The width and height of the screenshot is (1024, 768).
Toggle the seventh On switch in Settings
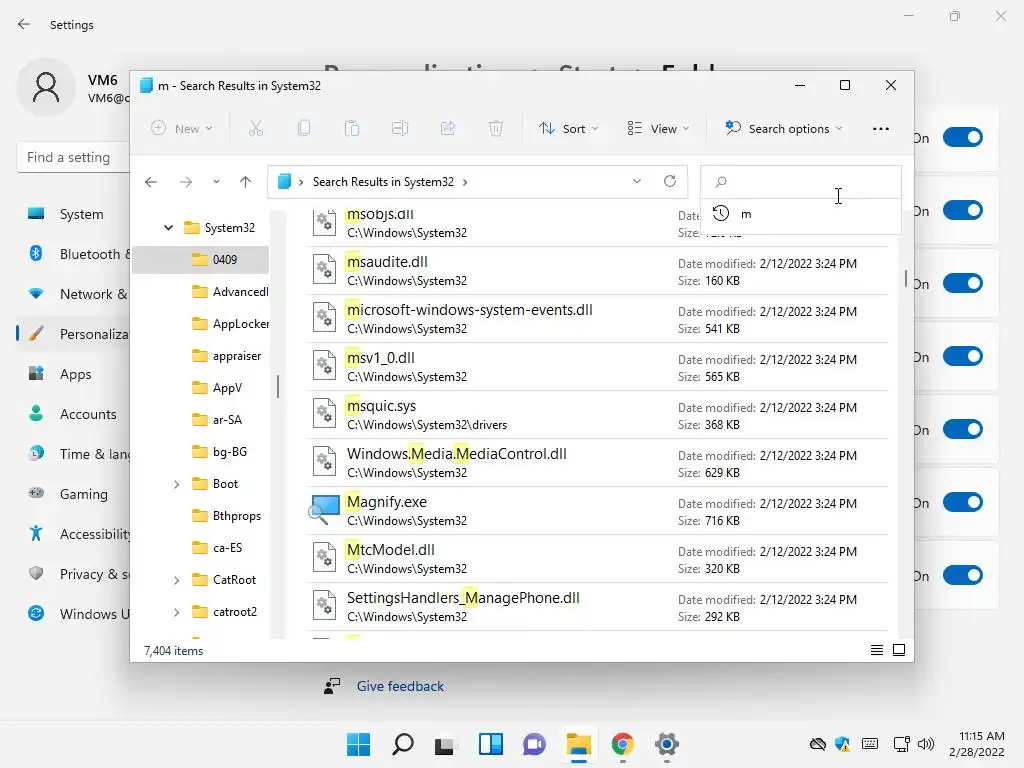[x=963, y=575]
